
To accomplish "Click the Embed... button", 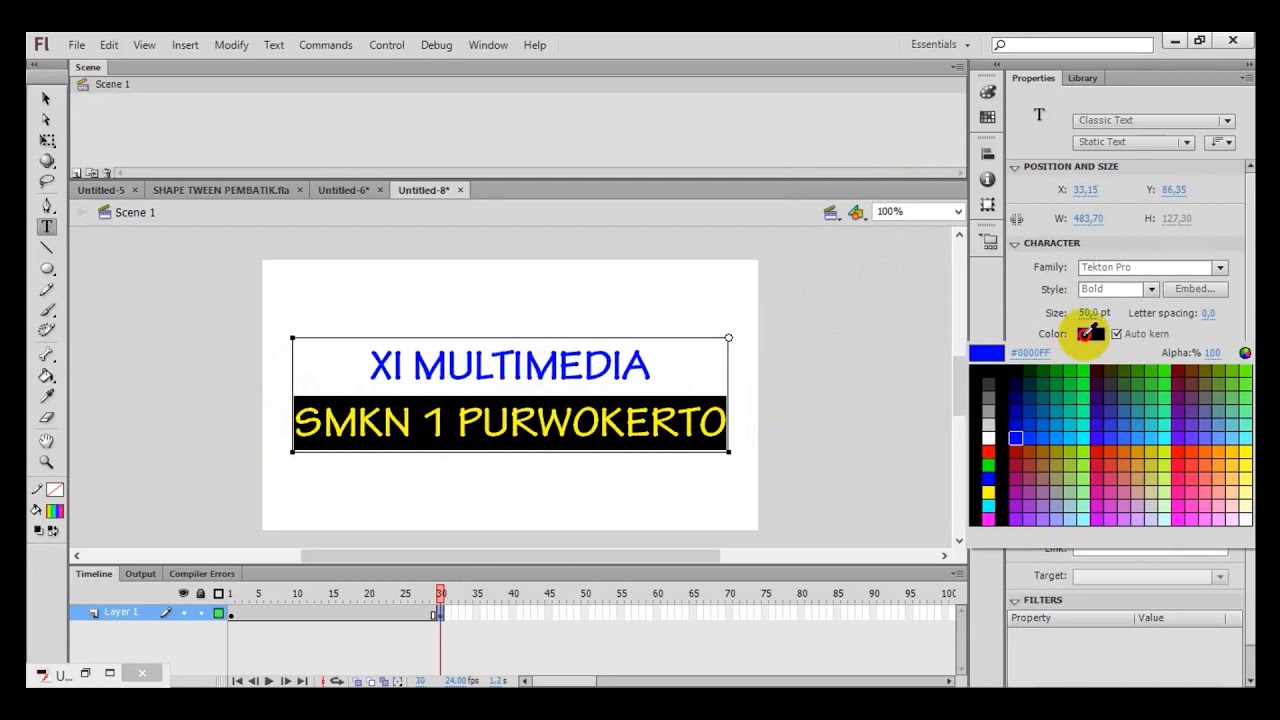I will pyautogui.click(x=1195, y=289).
